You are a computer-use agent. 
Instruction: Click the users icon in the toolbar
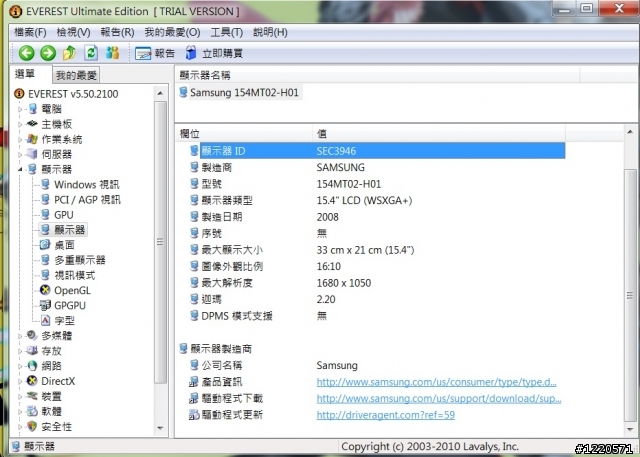pos(112,53)
